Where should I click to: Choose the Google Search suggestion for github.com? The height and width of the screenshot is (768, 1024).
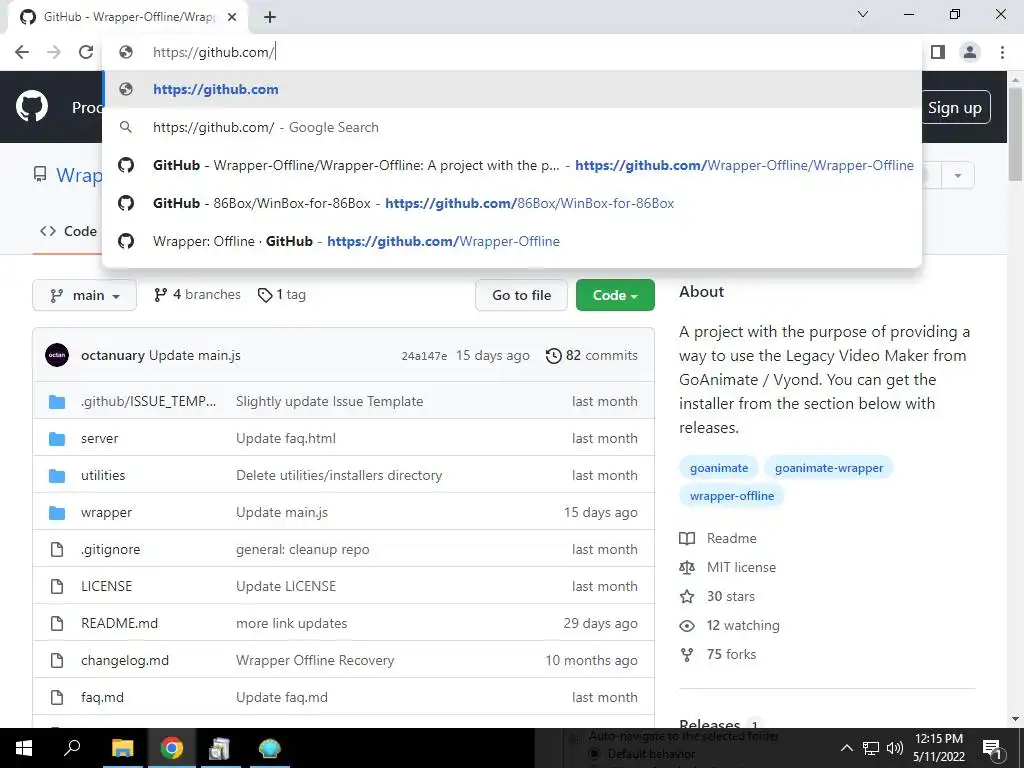coord(512,127)
